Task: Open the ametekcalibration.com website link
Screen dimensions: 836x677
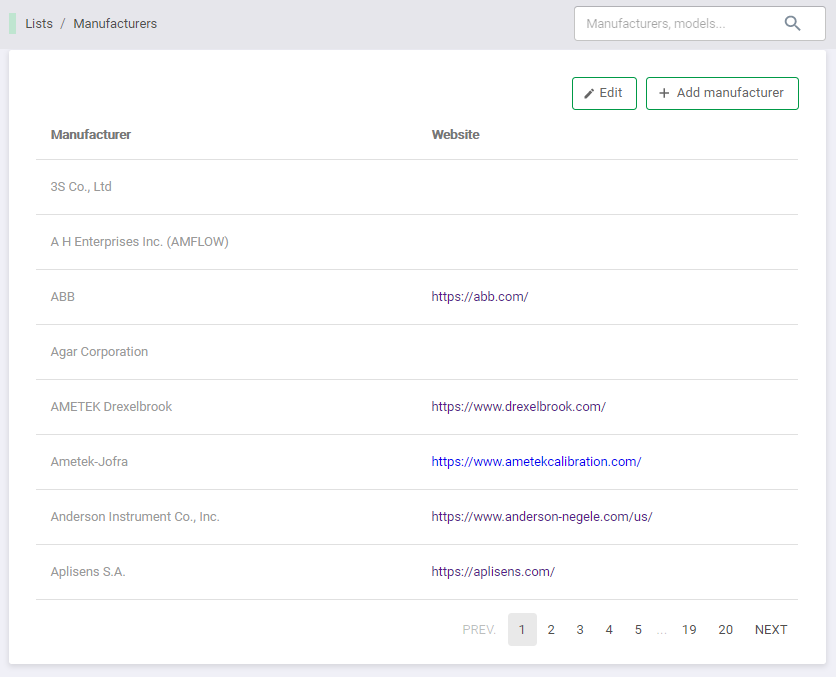Action: [x=536, y=462]
